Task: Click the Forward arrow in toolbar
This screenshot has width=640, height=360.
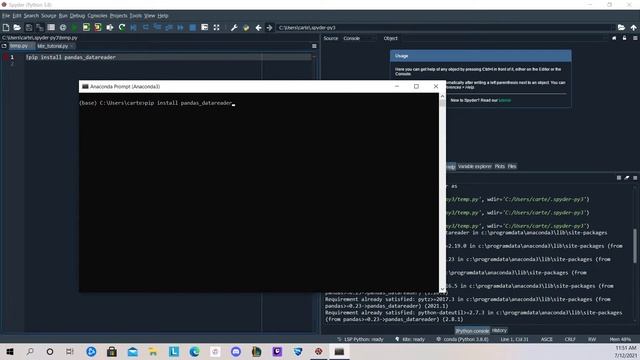Action: [x=269, y=27]
